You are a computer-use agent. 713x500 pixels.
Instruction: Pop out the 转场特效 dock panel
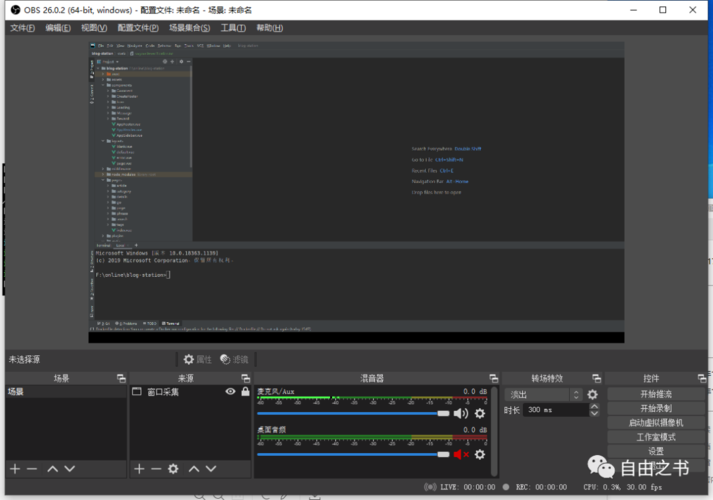point(597,378)
